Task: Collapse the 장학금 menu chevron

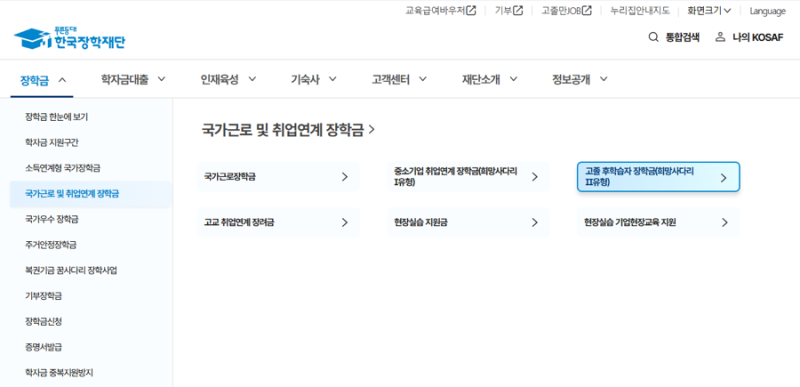Action: [x=62, y=80]
